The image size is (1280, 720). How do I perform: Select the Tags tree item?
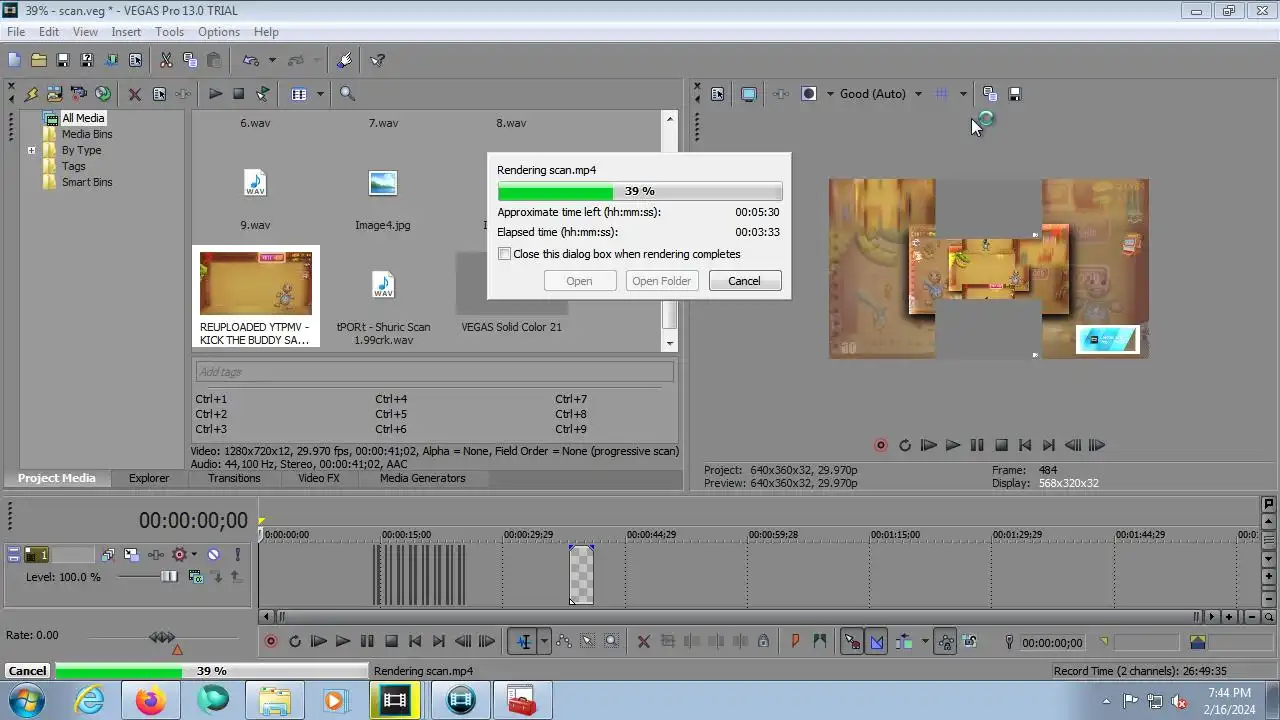point(74,166)
